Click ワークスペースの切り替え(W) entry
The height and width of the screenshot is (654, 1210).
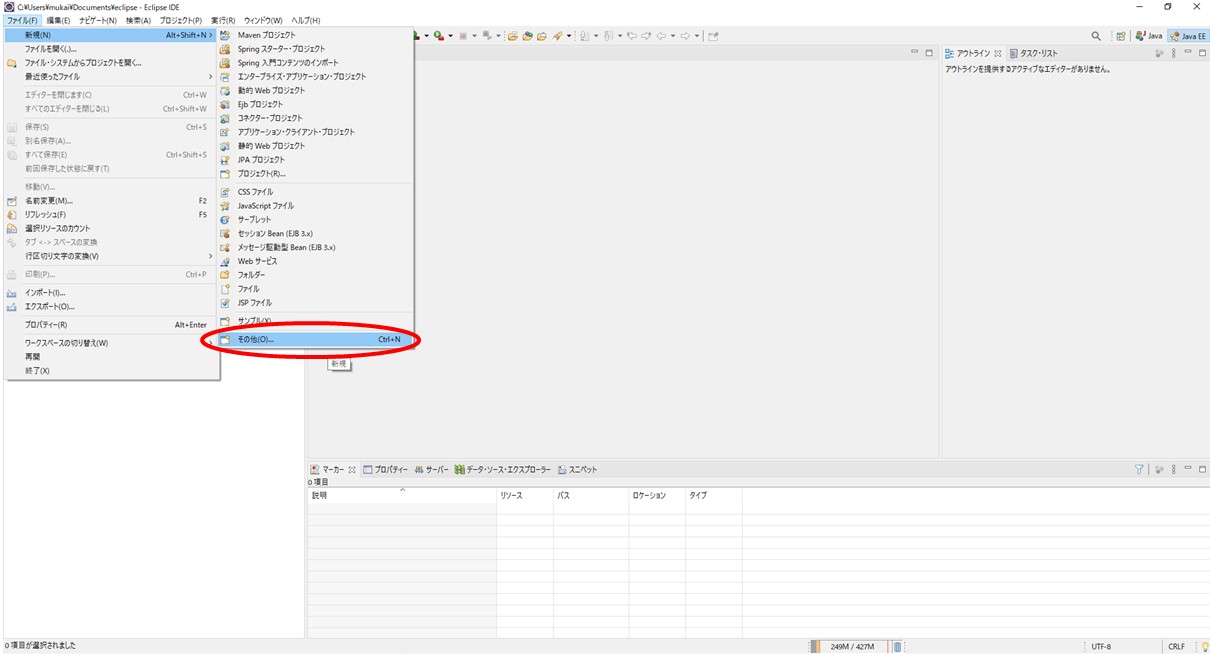(x=110, y=343)
